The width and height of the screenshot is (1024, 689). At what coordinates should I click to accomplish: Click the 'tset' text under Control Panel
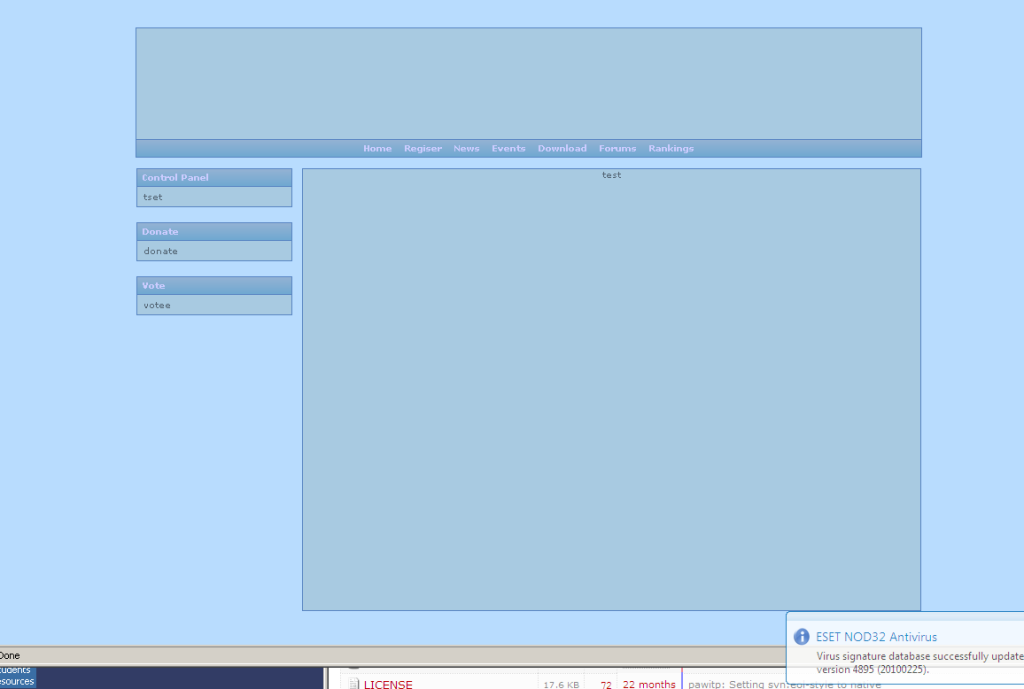[x=153, y=197]
